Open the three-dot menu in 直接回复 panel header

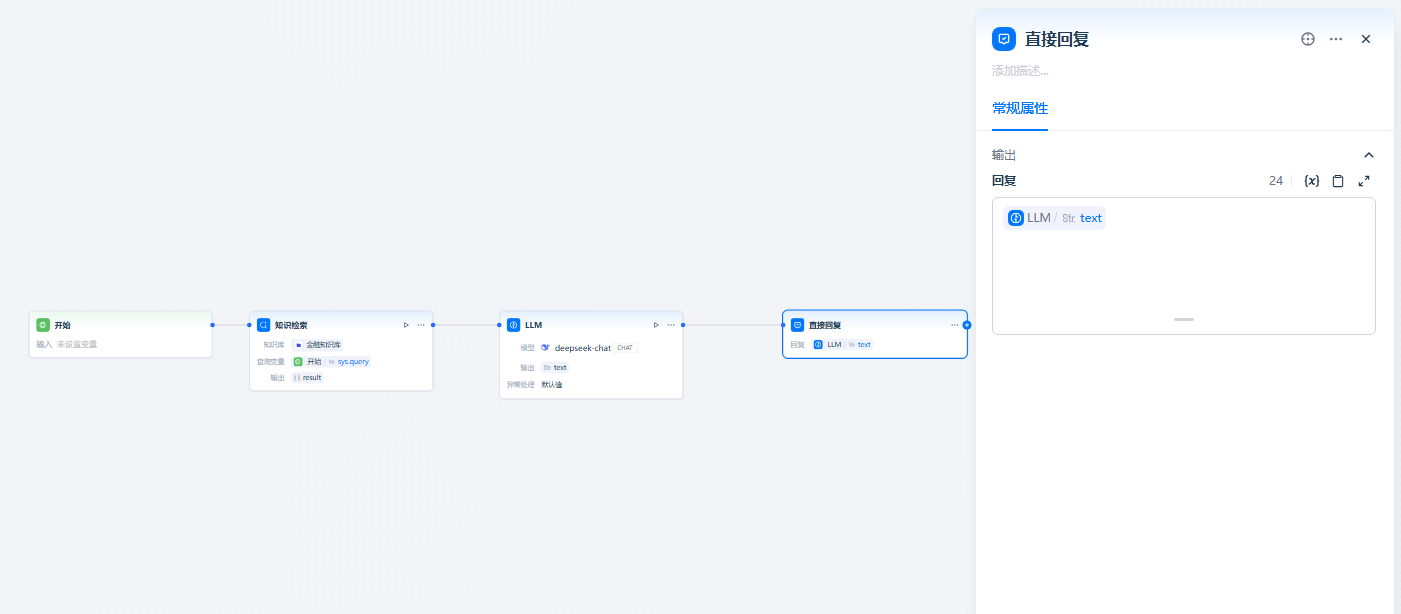click(1336, 39)
